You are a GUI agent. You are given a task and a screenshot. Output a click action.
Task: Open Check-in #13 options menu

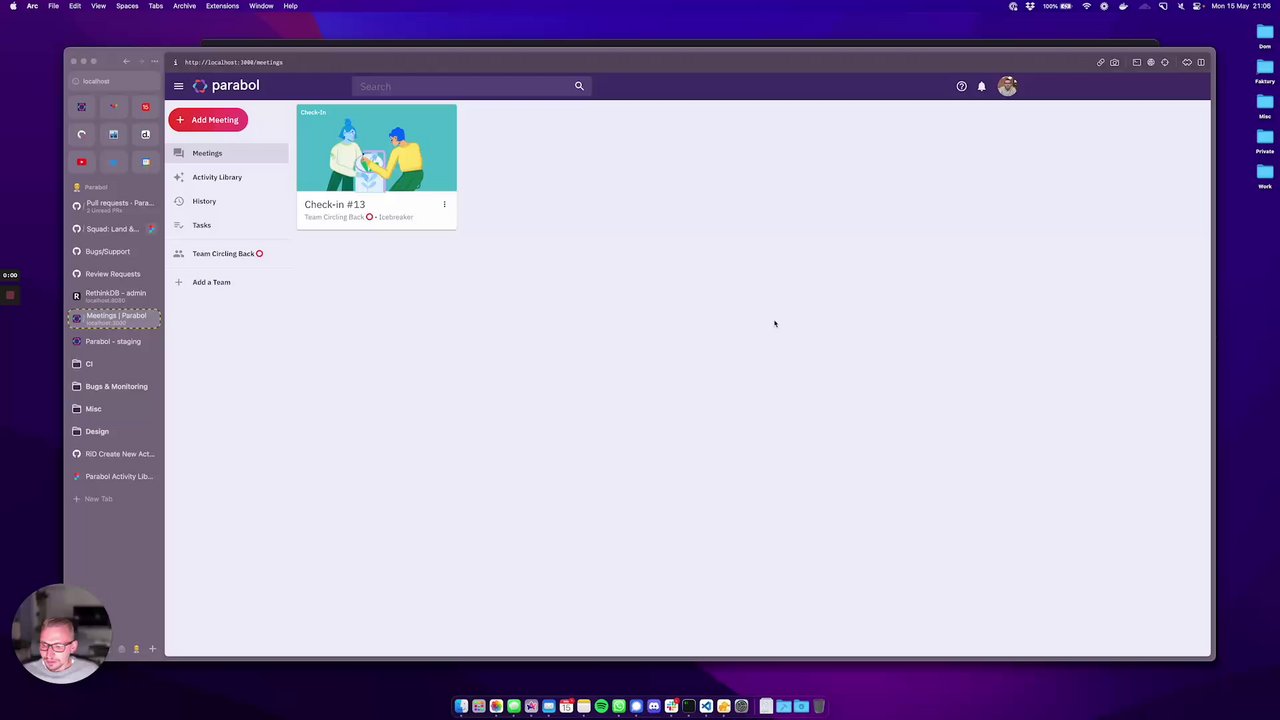pyautogui.click(x=444, y=204)
